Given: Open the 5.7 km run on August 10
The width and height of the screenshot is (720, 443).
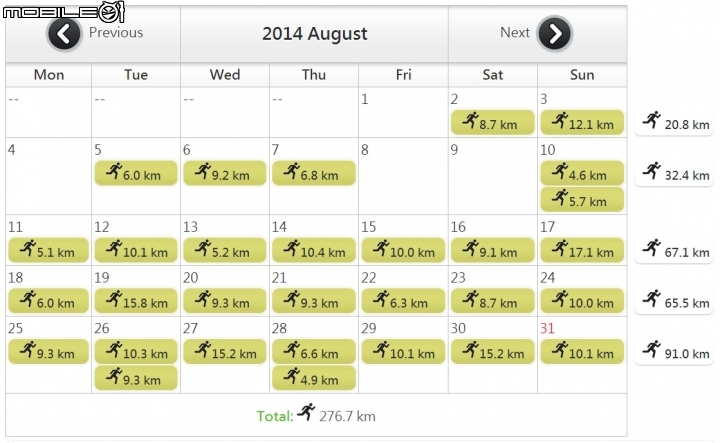Looking at the screenshot, I should (582, 200).
